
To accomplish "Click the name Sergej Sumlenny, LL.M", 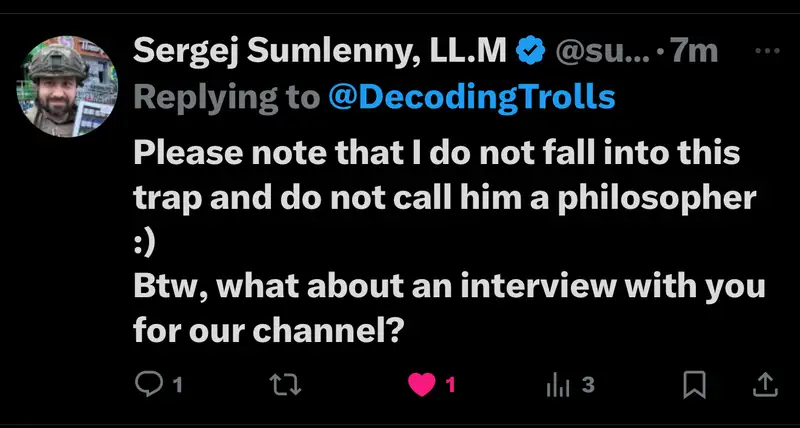I will (320, 51).
